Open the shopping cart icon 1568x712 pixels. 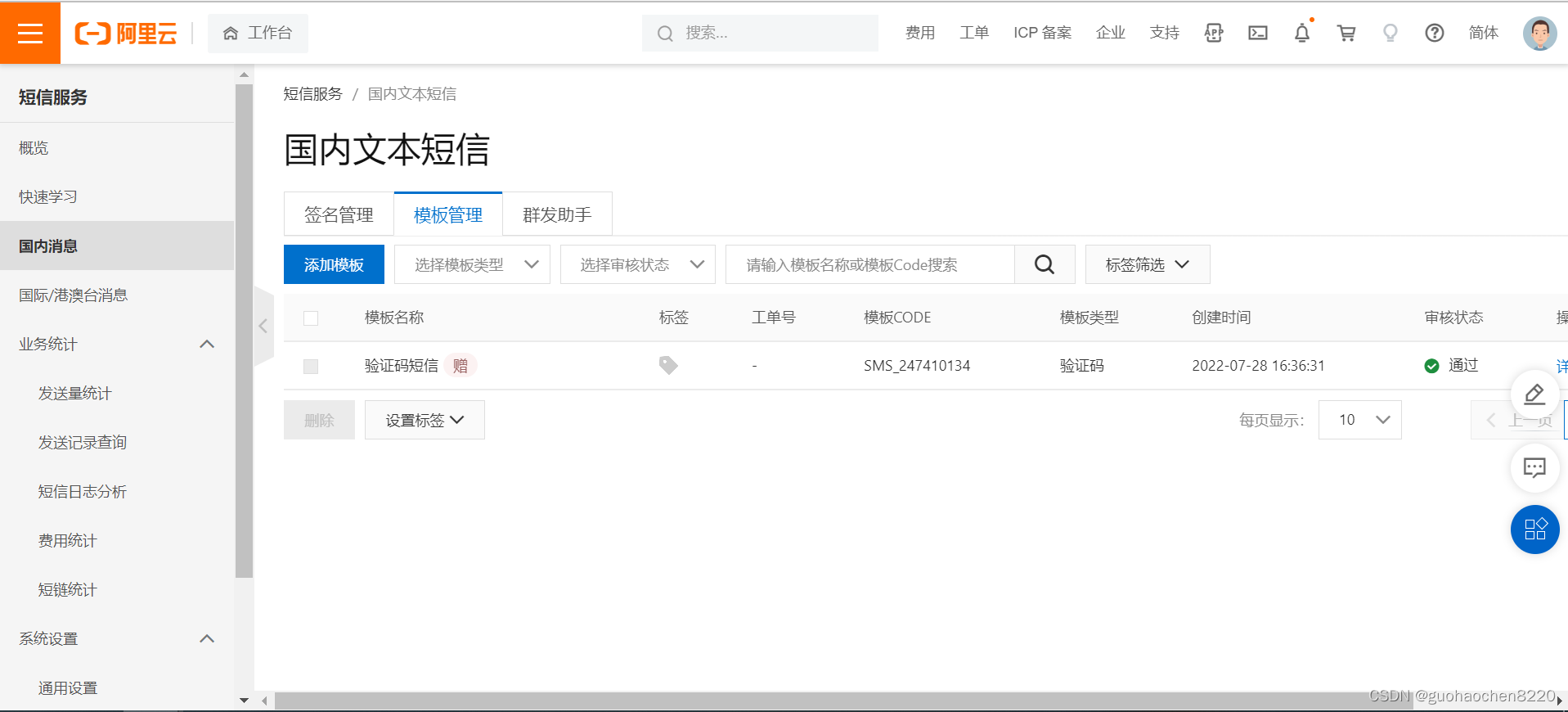click(x=1346, y=33)
